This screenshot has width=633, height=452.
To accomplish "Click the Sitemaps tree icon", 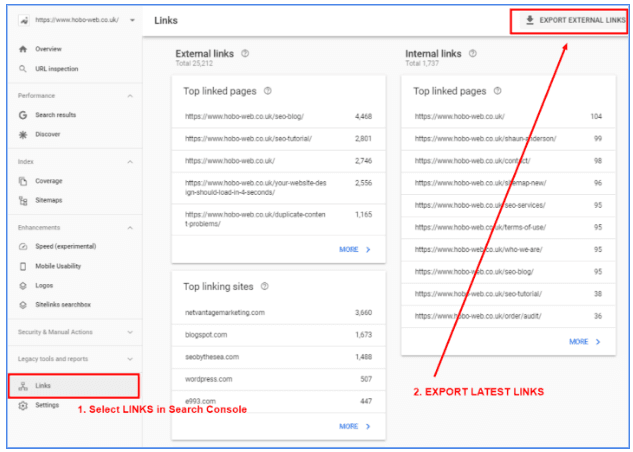I will [x=23, y=200].
